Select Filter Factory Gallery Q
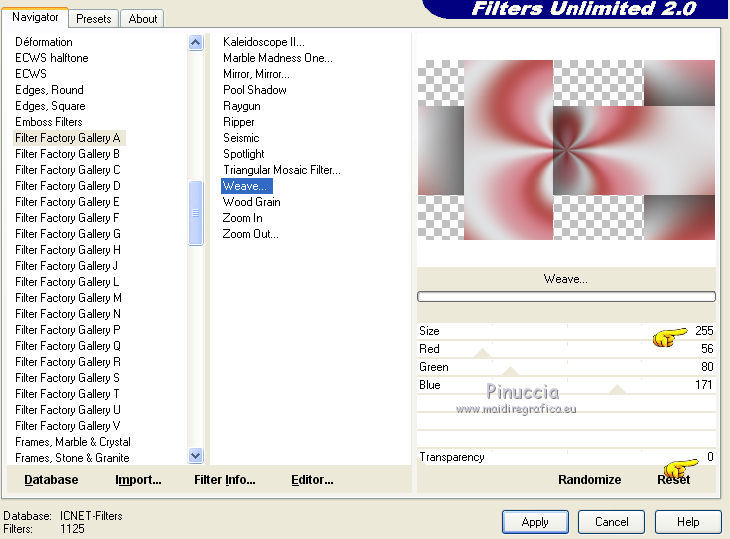This screenshot has height=539, width=730. [68, 345]
